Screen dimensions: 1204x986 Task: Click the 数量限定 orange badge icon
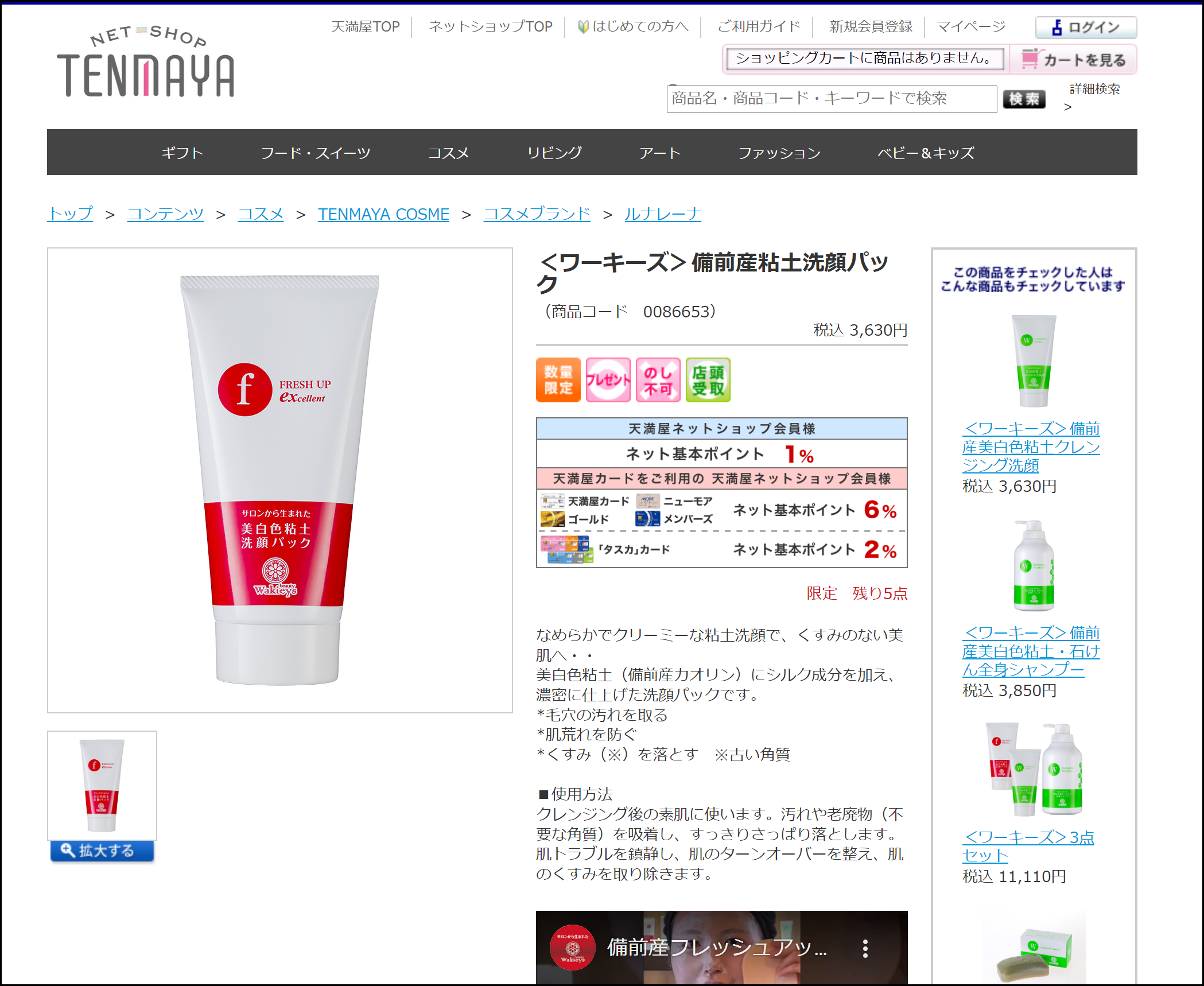pos(558,380)
